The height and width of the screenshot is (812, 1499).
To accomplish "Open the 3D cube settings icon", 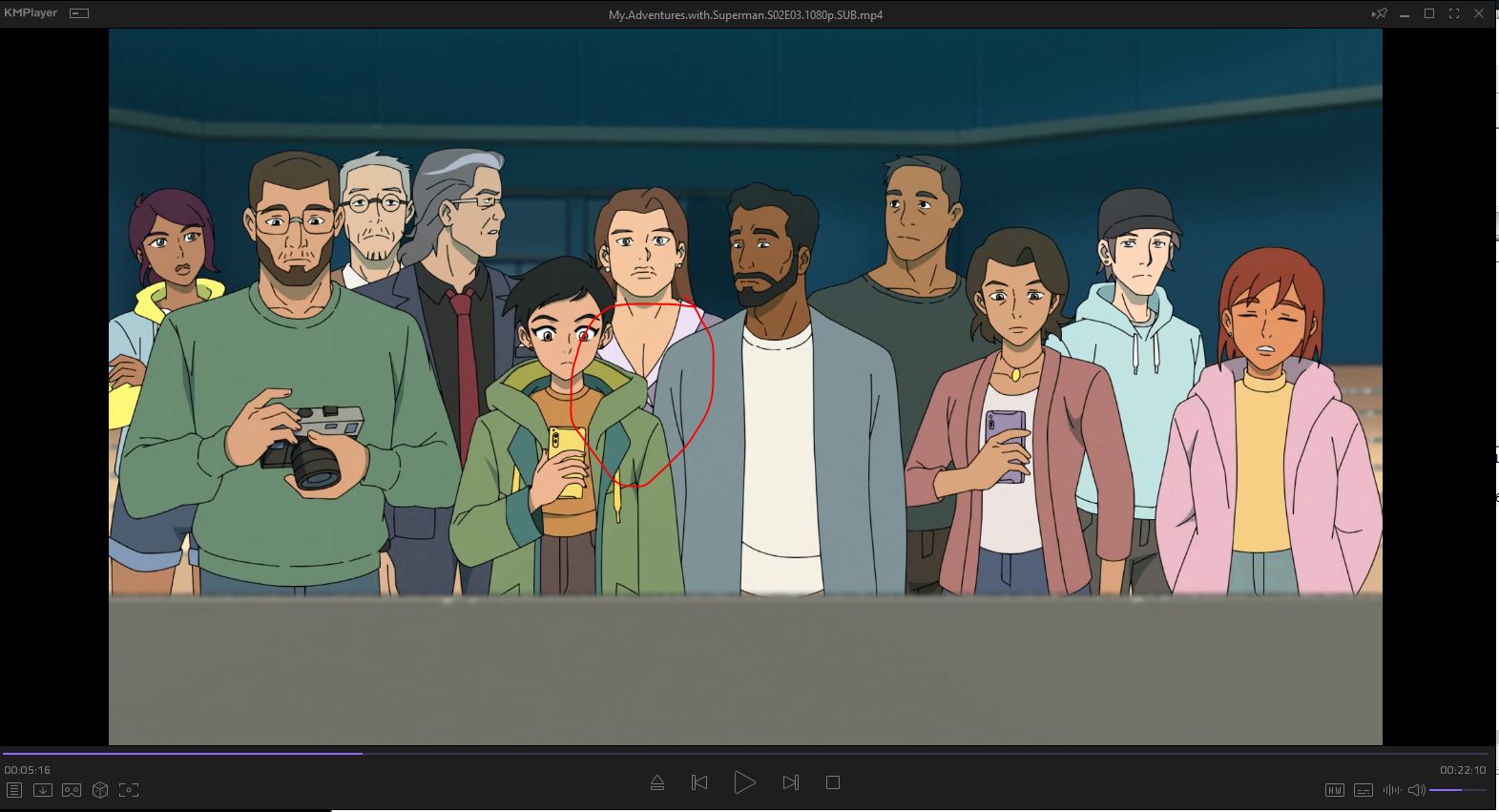I will tap(100, 790).
